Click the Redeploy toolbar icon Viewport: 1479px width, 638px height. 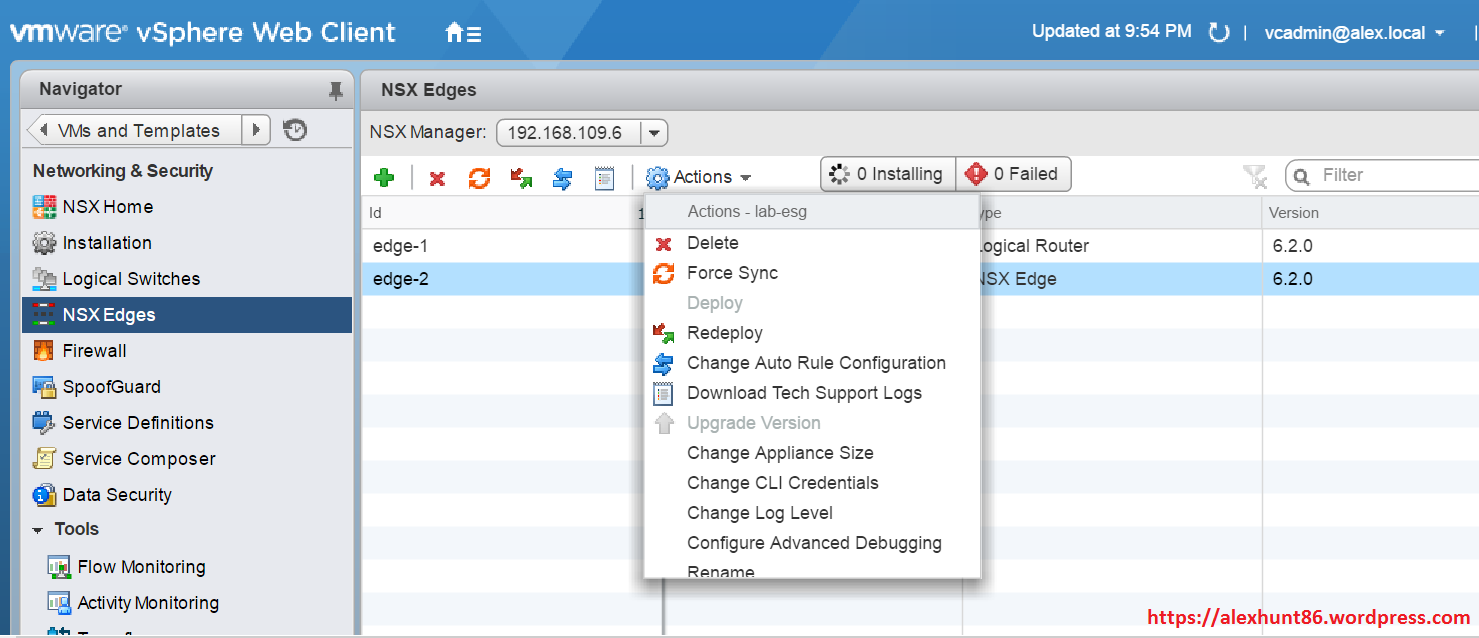point(521,178)
